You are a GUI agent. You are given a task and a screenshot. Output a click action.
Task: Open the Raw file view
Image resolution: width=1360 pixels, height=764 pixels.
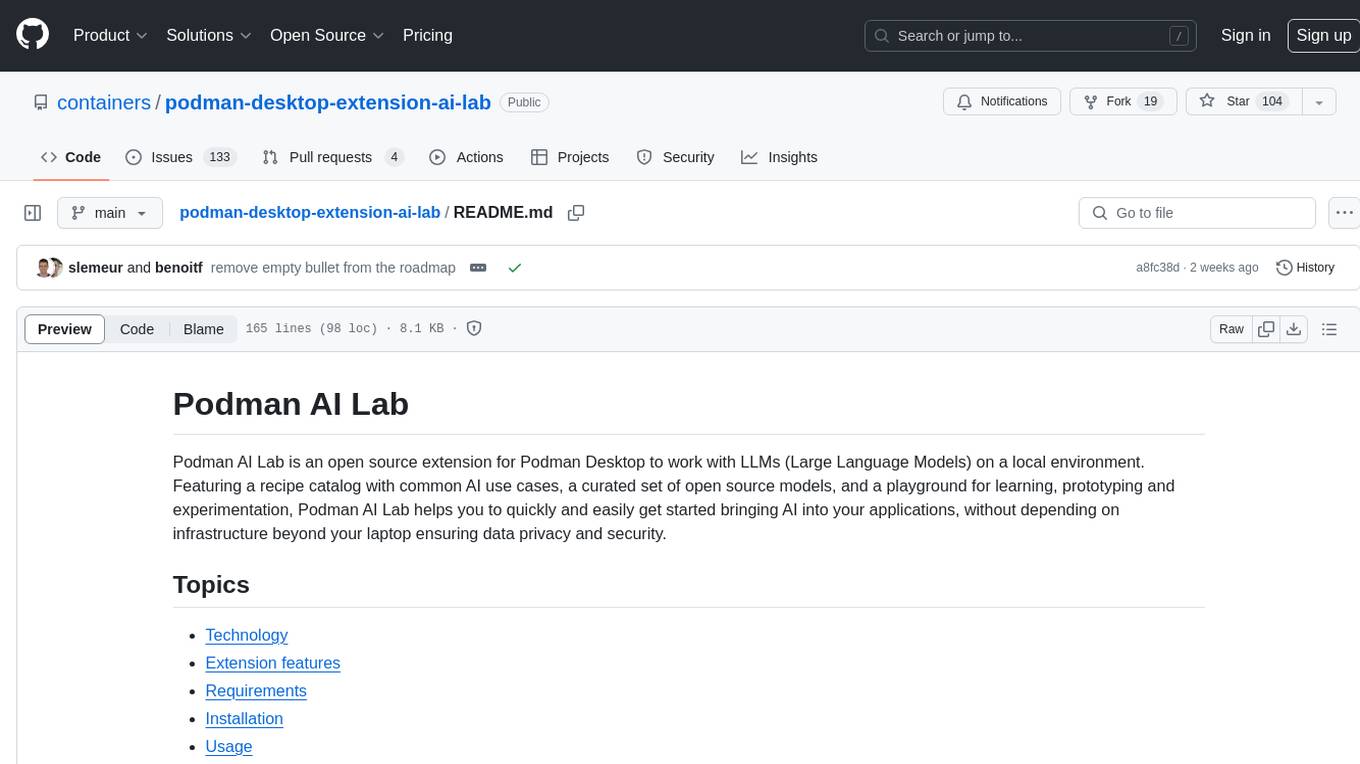tap(1231, 329)
